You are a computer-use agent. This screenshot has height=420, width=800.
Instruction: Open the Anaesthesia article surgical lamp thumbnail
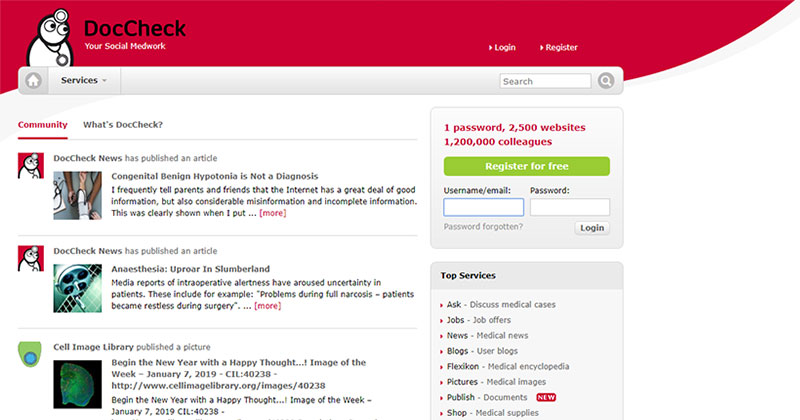(x=78, y=288)
